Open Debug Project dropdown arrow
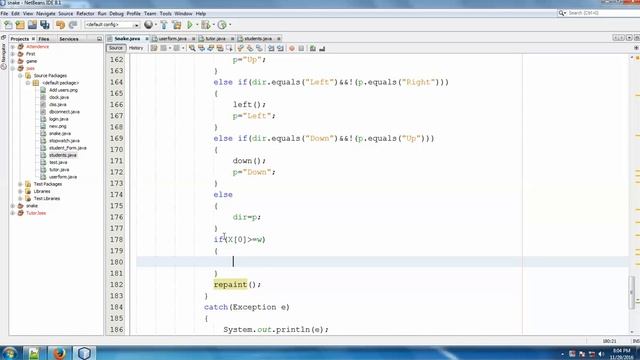The height and width of the screenshot is (360, 640). click(213, 25)
